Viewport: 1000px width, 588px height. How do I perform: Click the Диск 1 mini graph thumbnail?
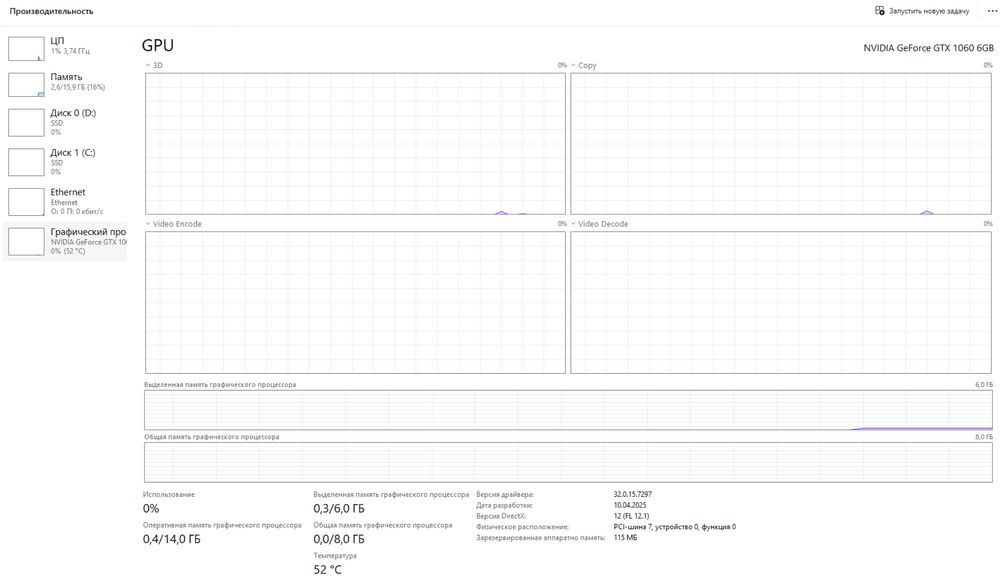(26, 162)
